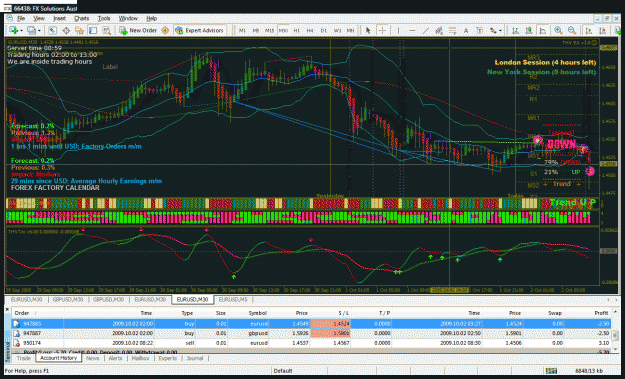The image size is (625, 379).
Task: Open the File menu
Action: [21, 18]
